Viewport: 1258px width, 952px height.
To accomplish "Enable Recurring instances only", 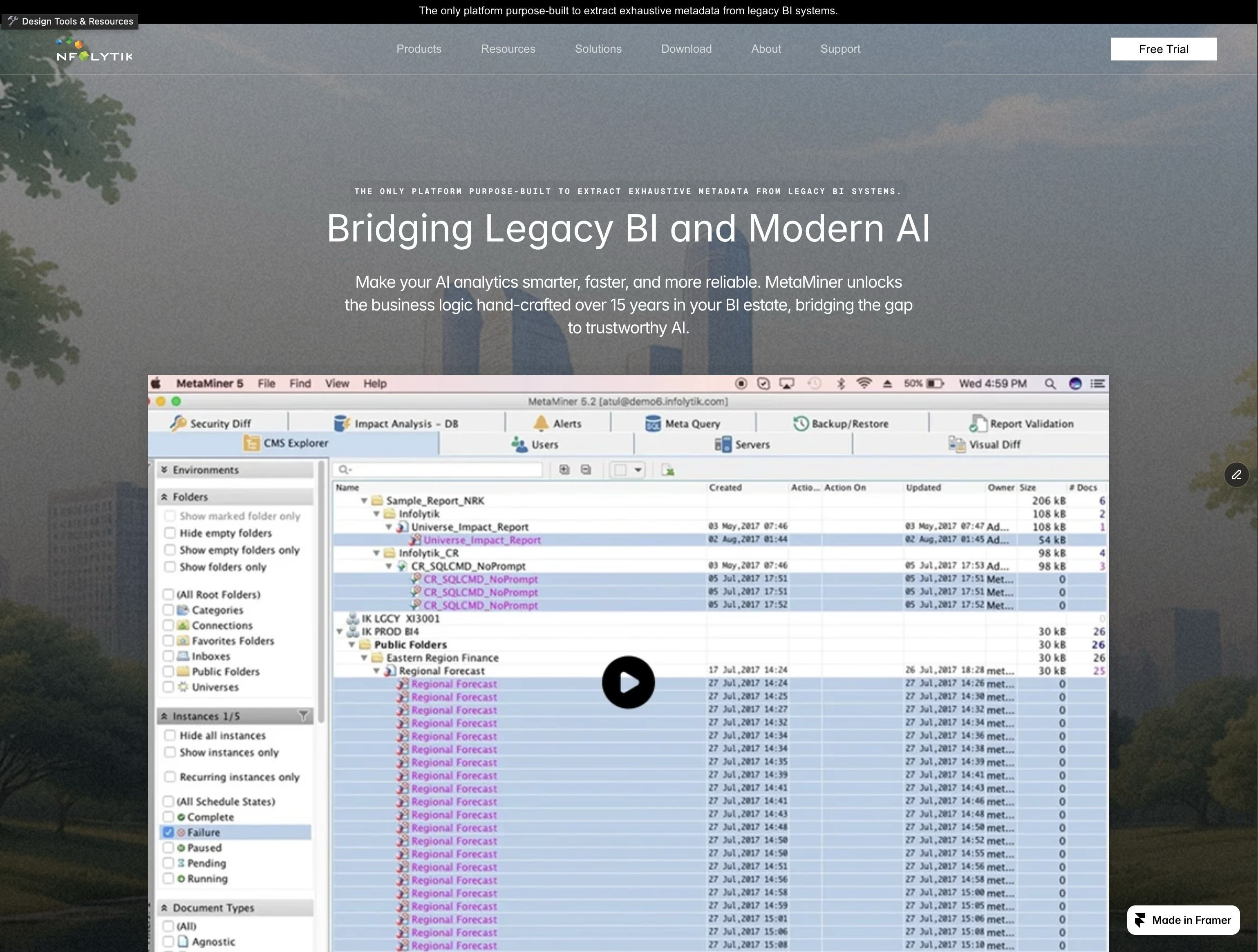I will pyautogui.click(x=170, y=777).
